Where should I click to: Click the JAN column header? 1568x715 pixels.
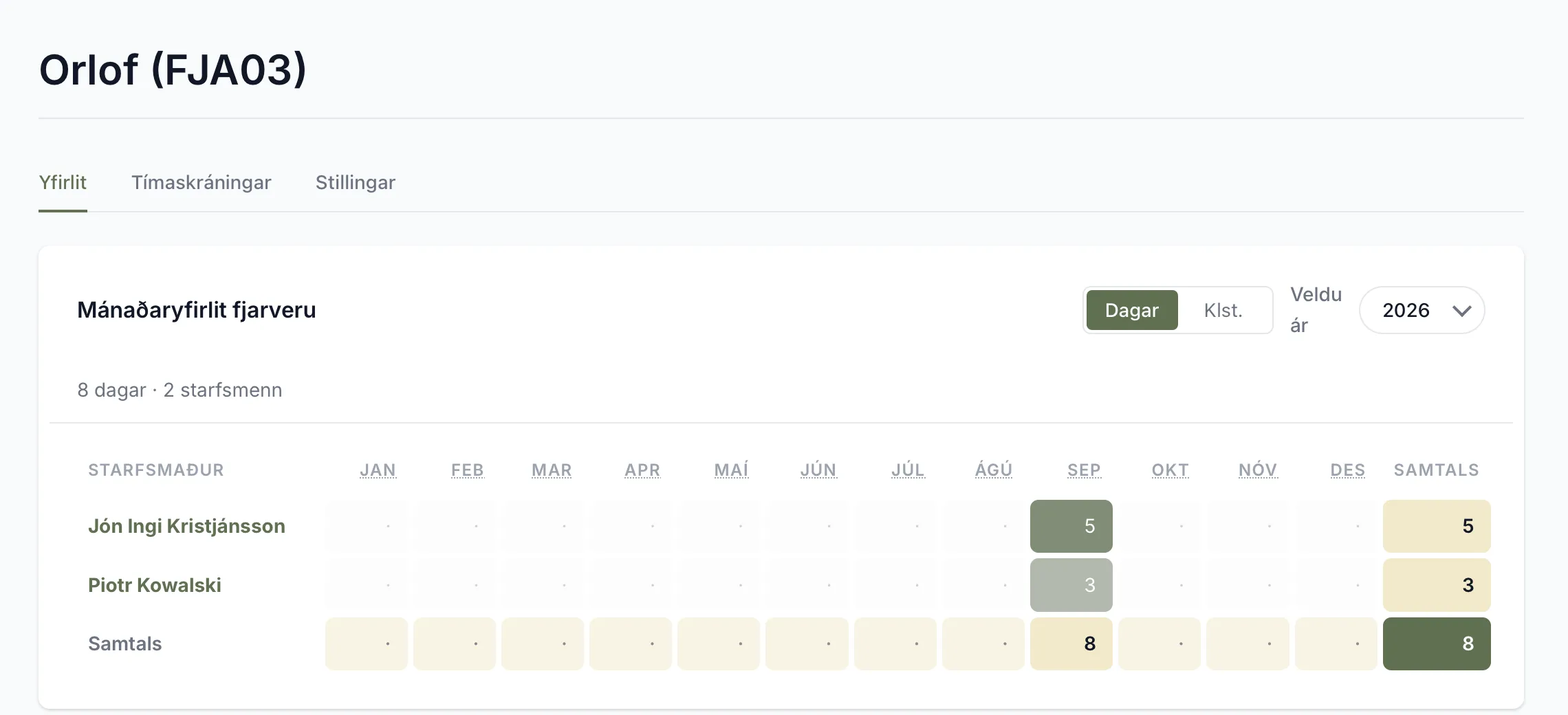[x=378, y=470]
